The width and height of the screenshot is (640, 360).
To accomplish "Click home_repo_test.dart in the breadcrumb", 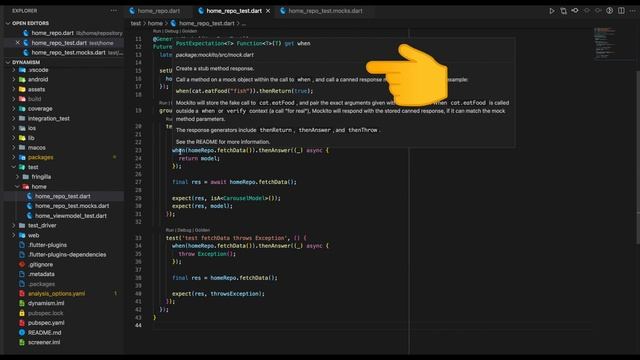I will point(207,24).
